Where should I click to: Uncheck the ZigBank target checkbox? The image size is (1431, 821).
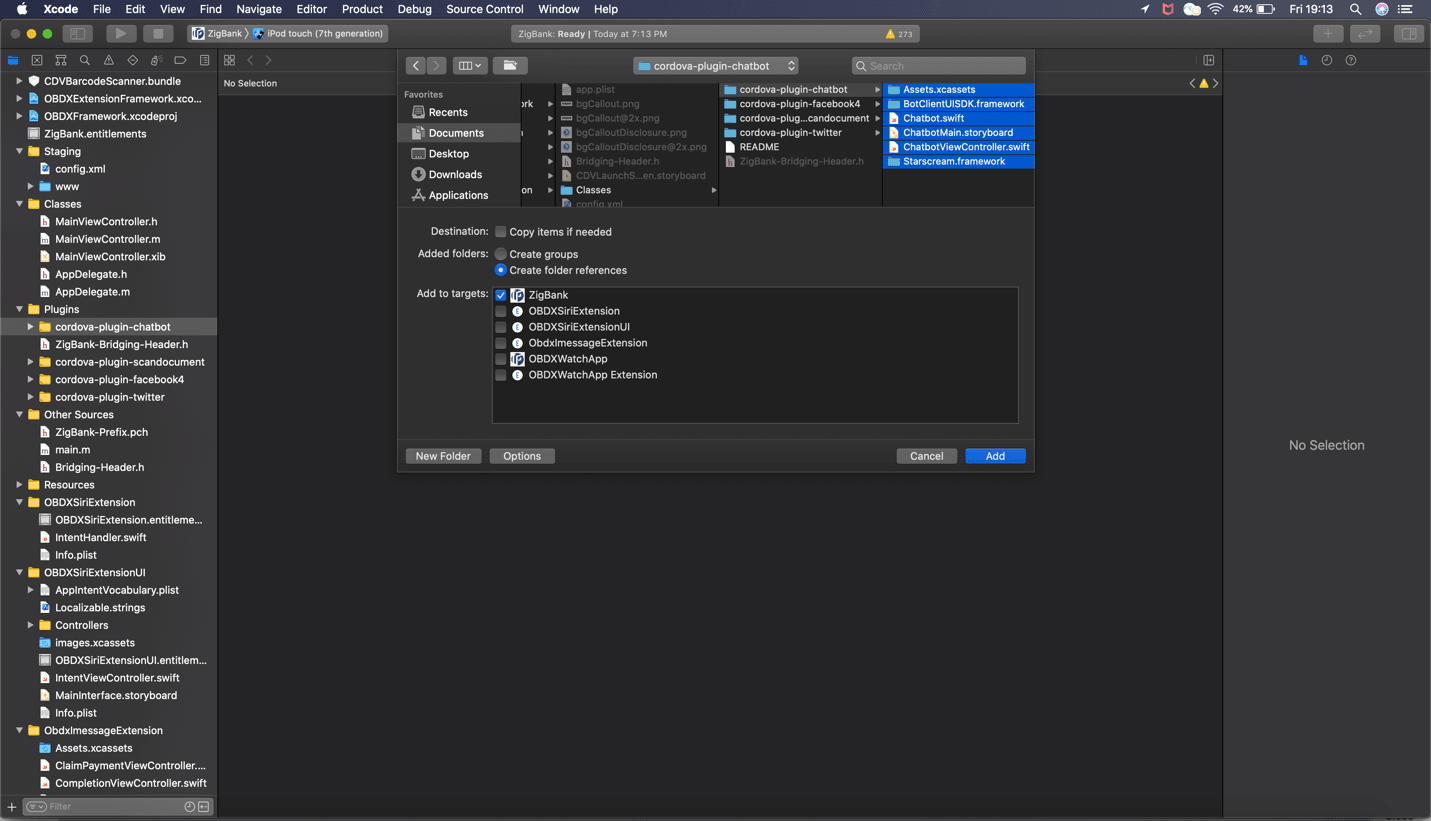point(501,295)
